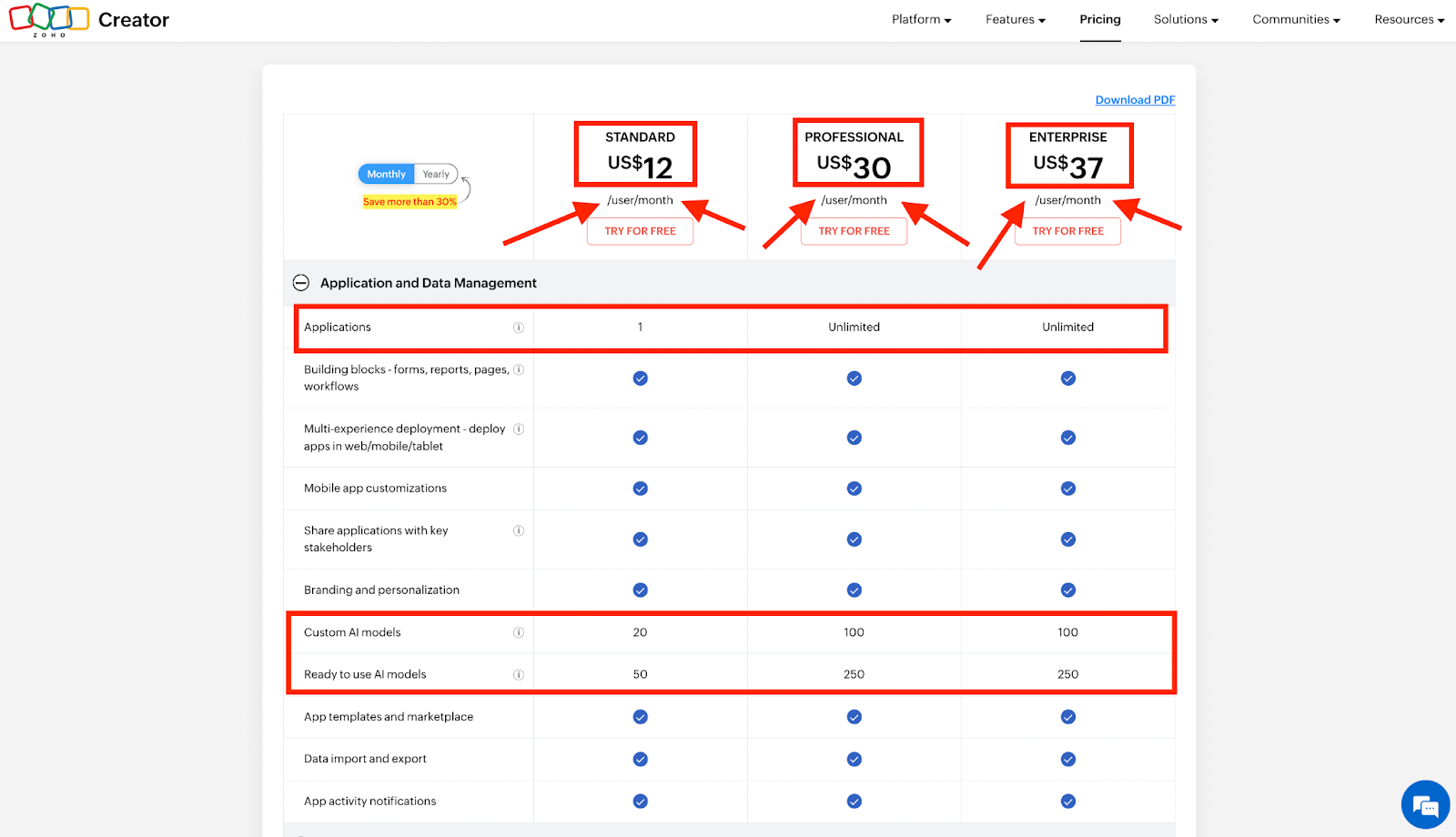The width and height of the screenshot is (1456, 837).
Task: Open info icon for Custom AI models
Action: tap(519, 632)
